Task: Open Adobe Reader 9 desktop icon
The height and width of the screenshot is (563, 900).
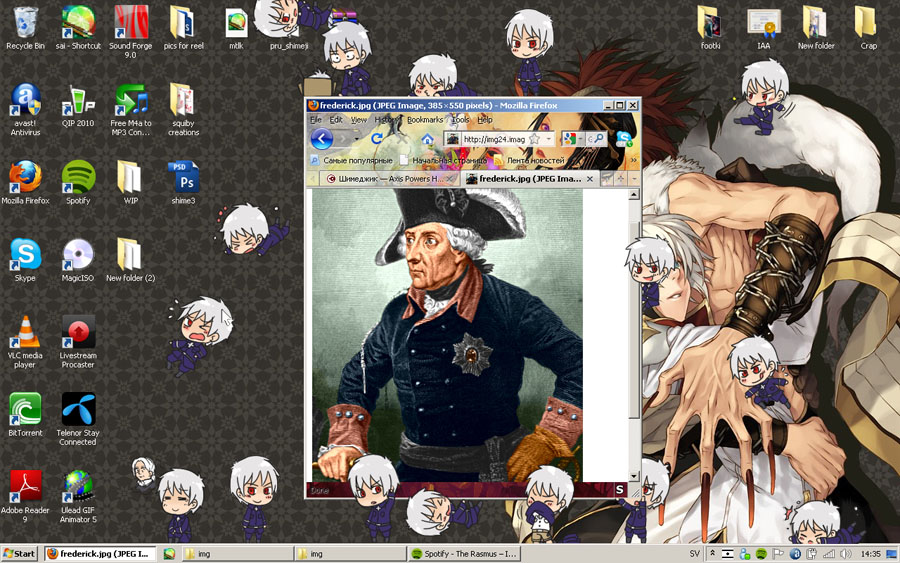Action: (25, 496)
